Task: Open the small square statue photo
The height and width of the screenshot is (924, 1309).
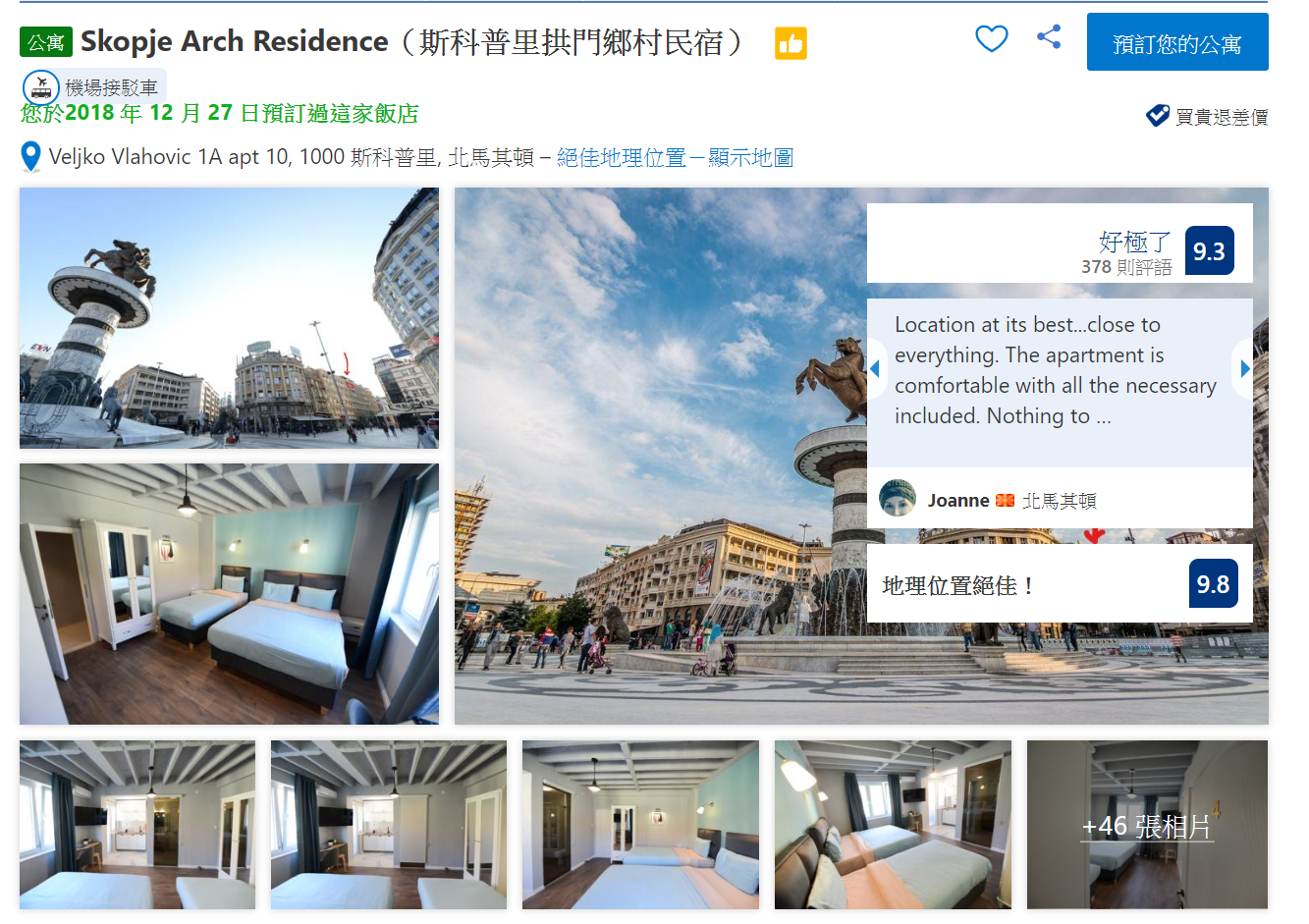Action: (x=229, y=318)
